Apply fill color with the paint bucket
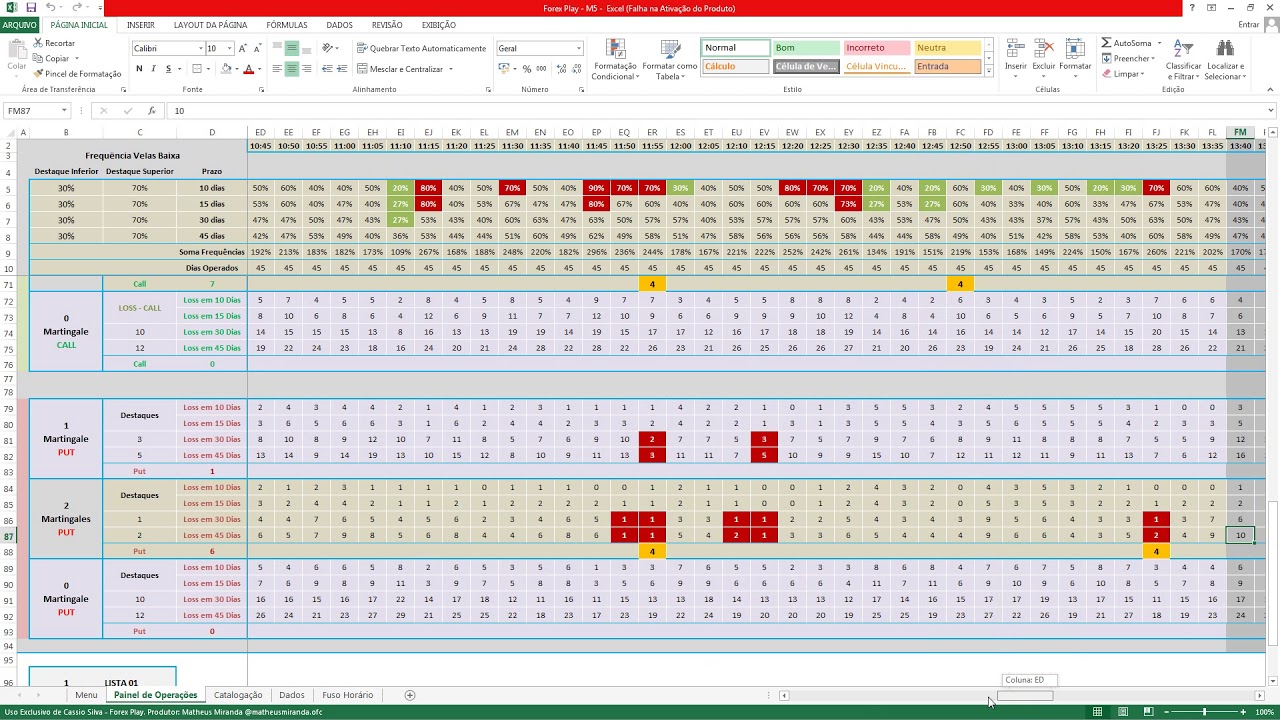Screen dimensions: 1280x720 226,69
